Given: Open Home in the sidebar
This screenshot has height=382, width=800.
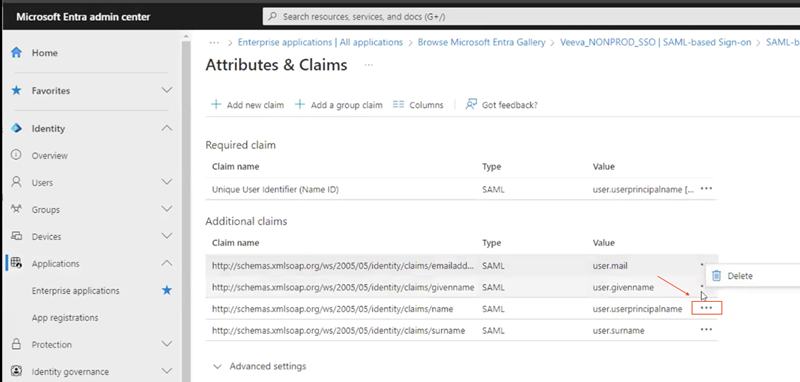Looking at the screenshot, I should (x=45, y=53).
